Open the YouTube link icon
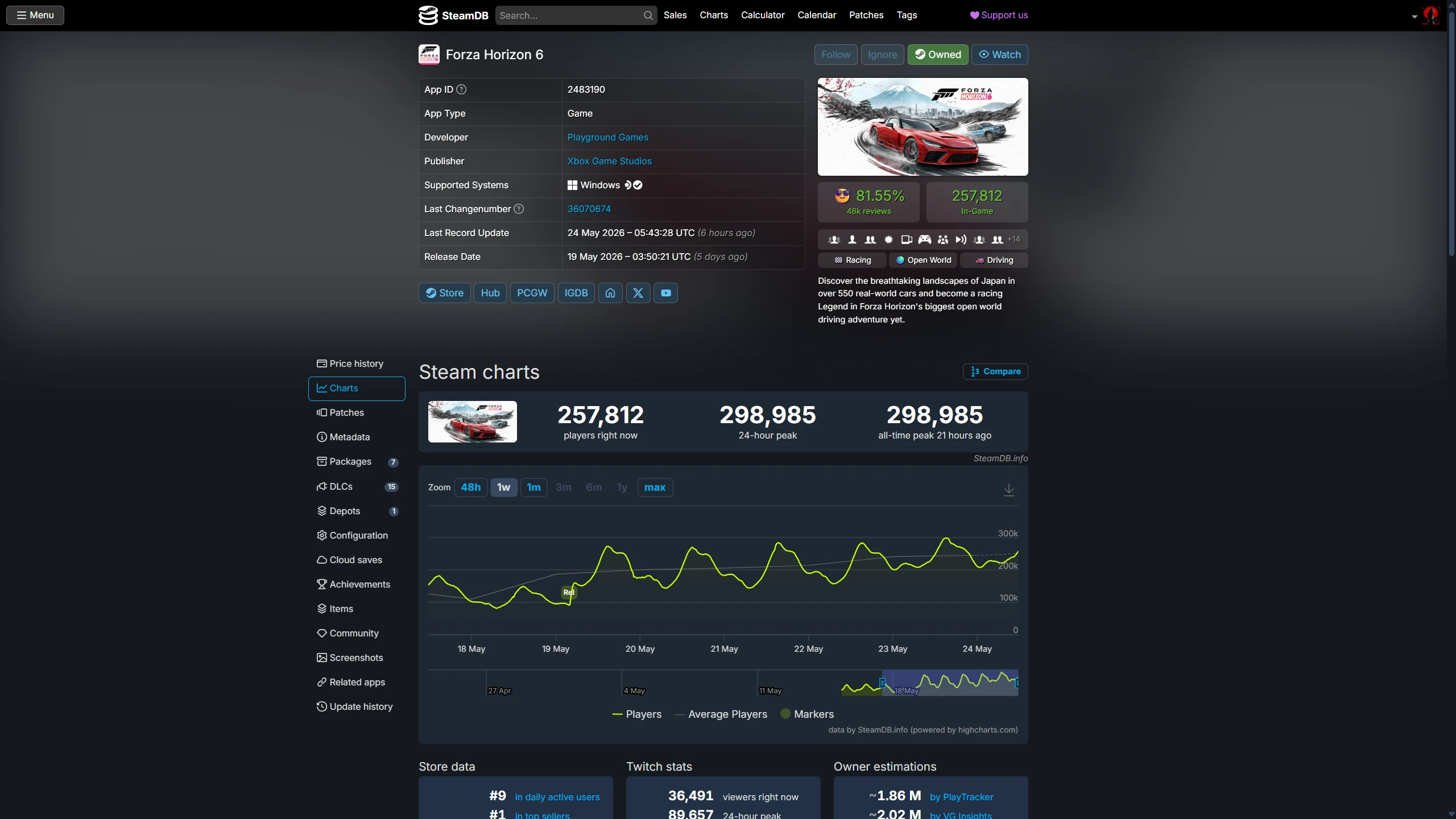 pyautogui.click(x=665, y=293)
